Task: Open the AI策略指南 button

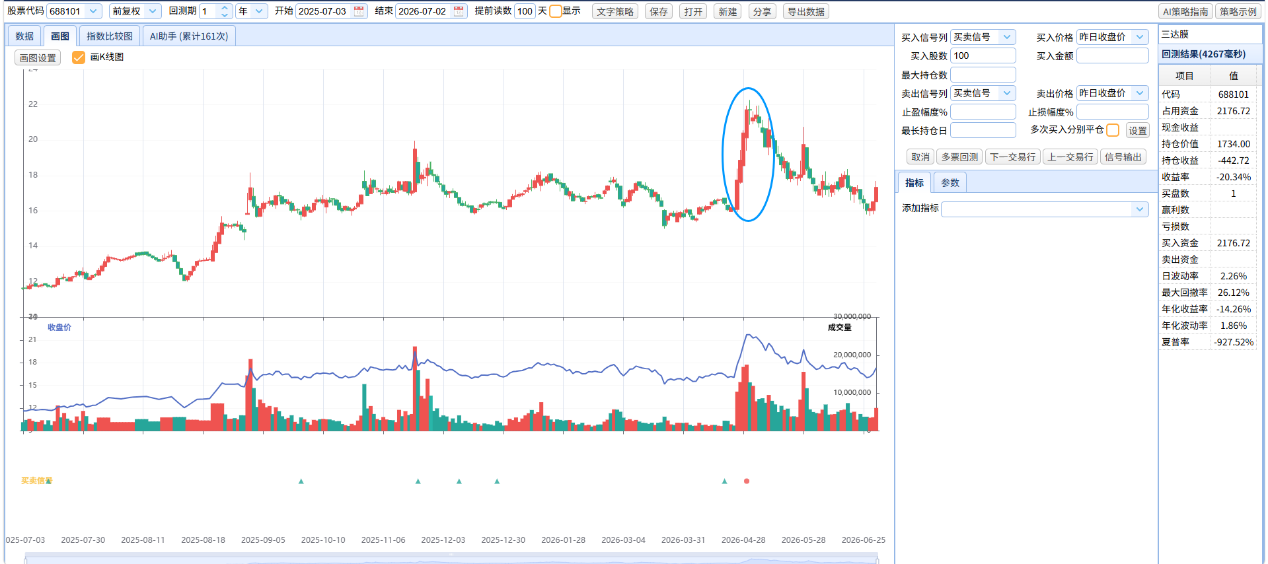Action: pos(1184,11)
